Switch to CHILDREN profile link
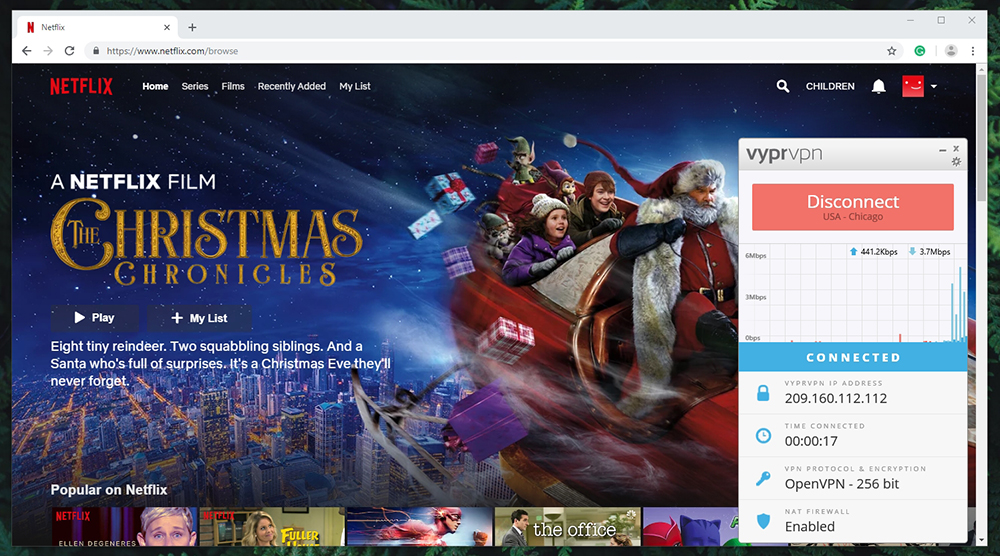Viewport: 1000px width, 556px height. pyautogui.click(x=830, y=86)
